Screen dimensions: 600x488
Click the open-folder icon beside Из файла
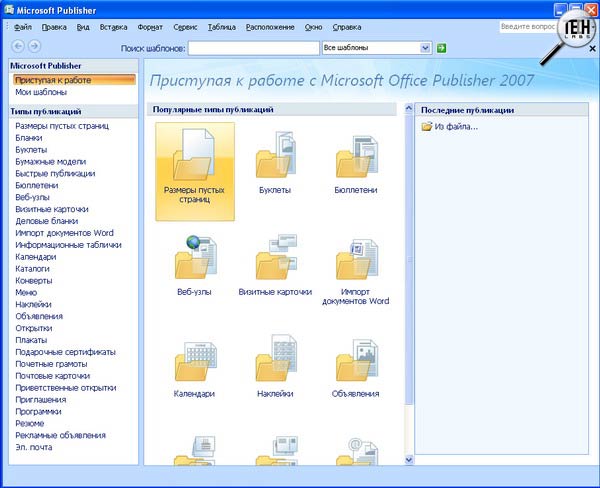point(426,126)
